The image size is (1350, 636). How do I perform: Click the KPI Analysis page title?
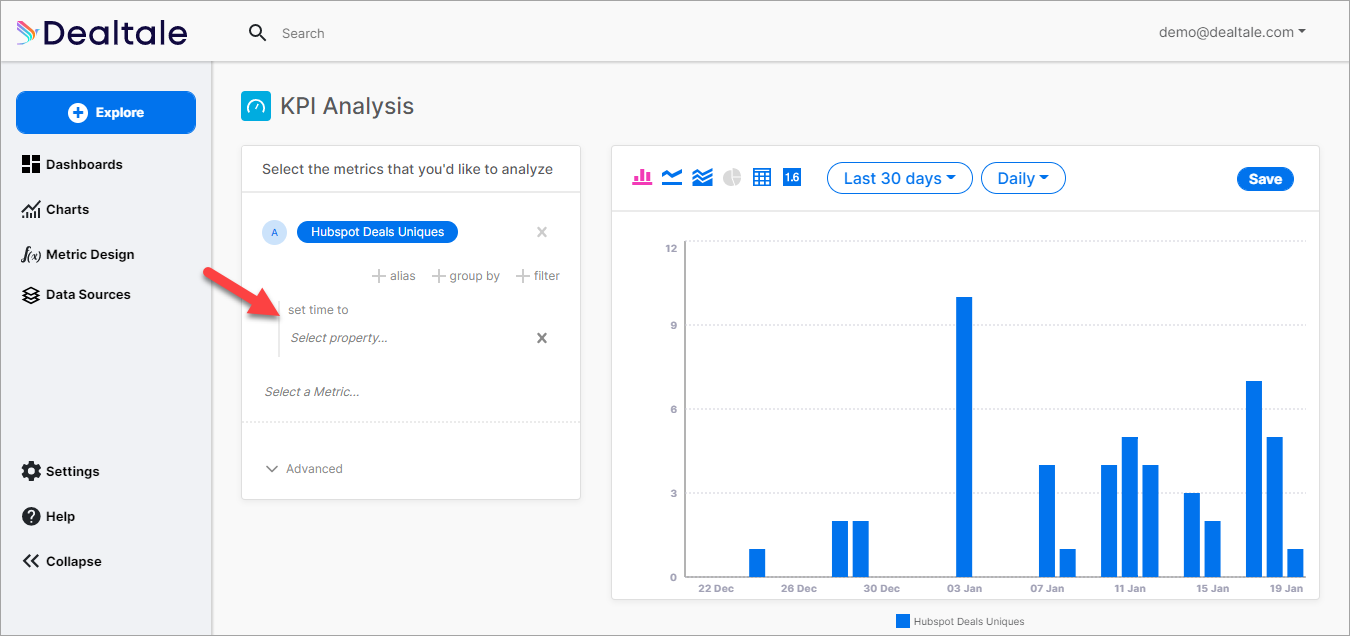click(x=347, y=106)
